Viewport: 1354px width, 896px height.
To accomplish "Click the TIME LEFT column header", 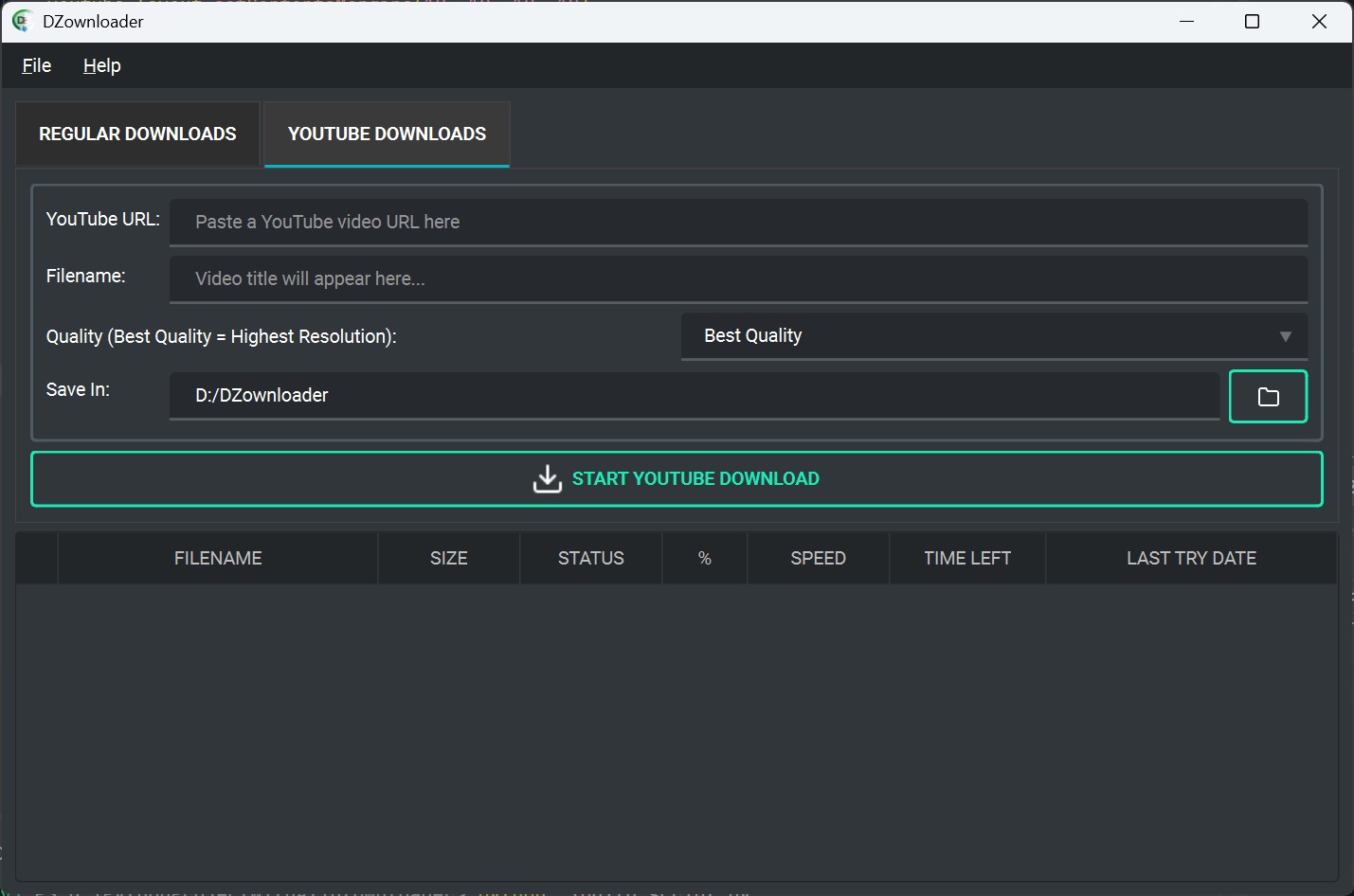I will [967, 558].
